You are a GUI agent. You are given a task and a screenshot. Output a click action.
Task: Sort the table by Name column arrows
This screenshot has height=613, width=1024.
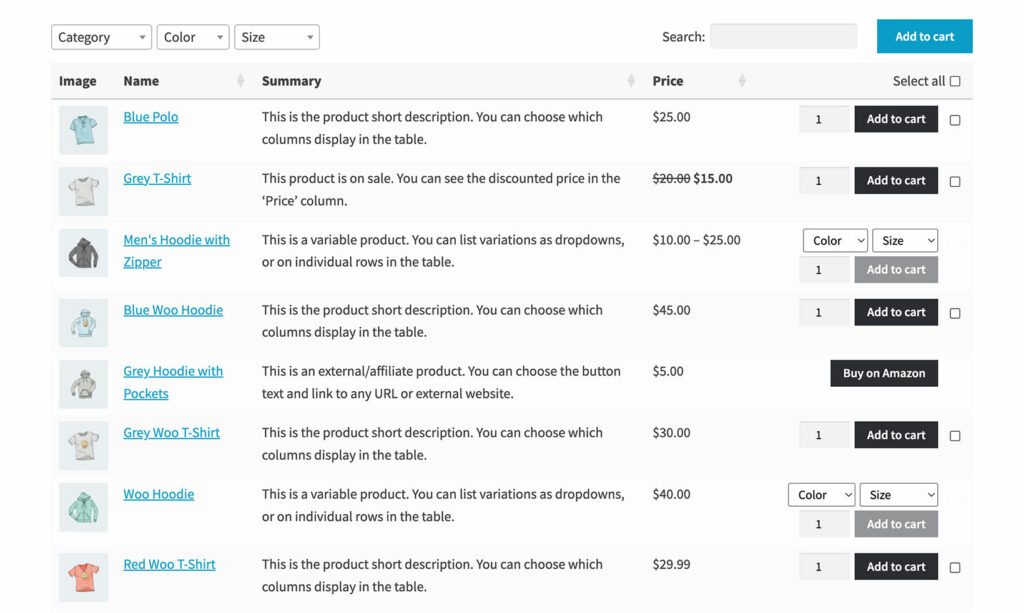pos(240,81)
